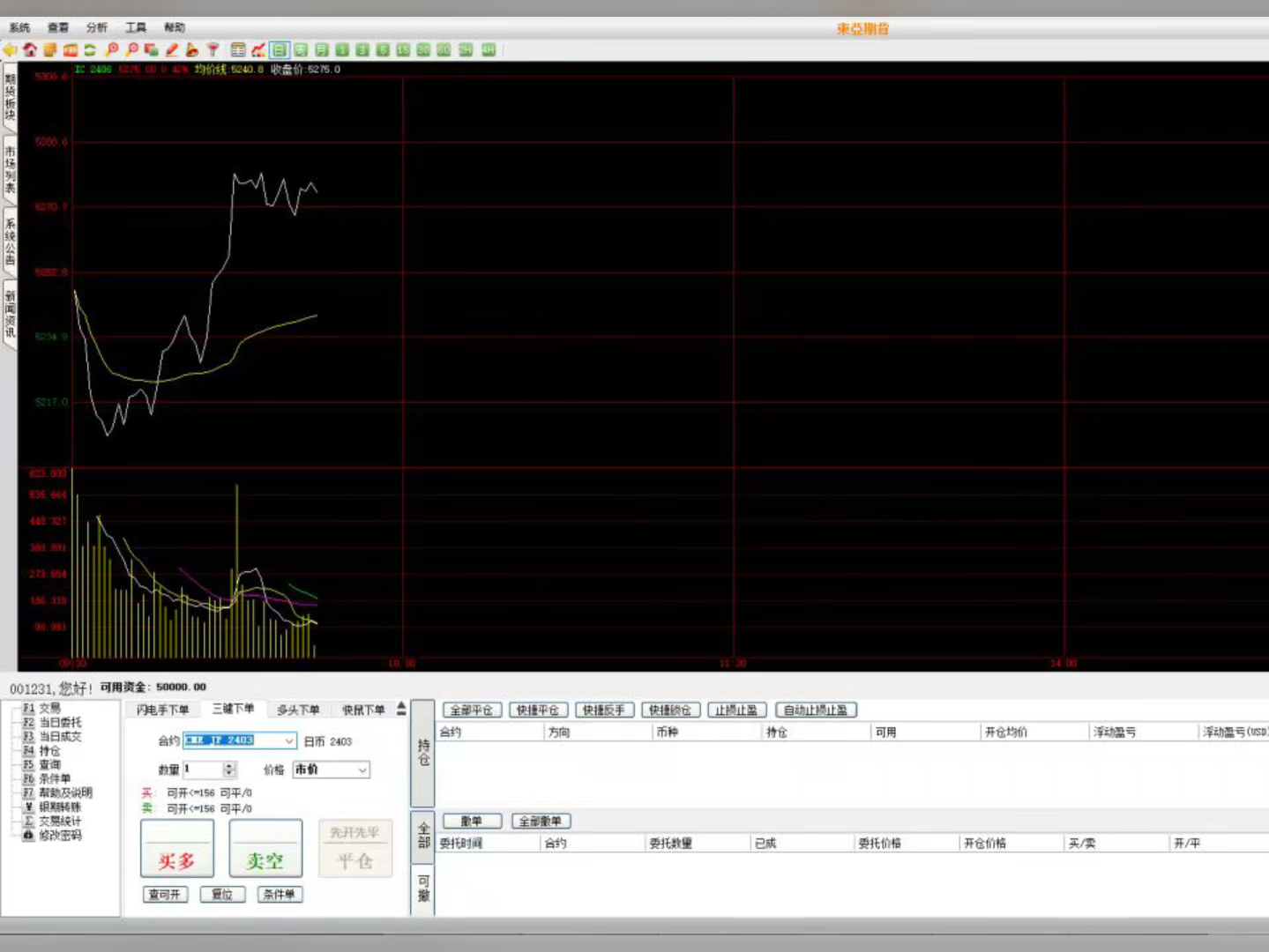1269x952 pixels.
Task: Click the 全部撤单 button
Action: tap(541, 821)
